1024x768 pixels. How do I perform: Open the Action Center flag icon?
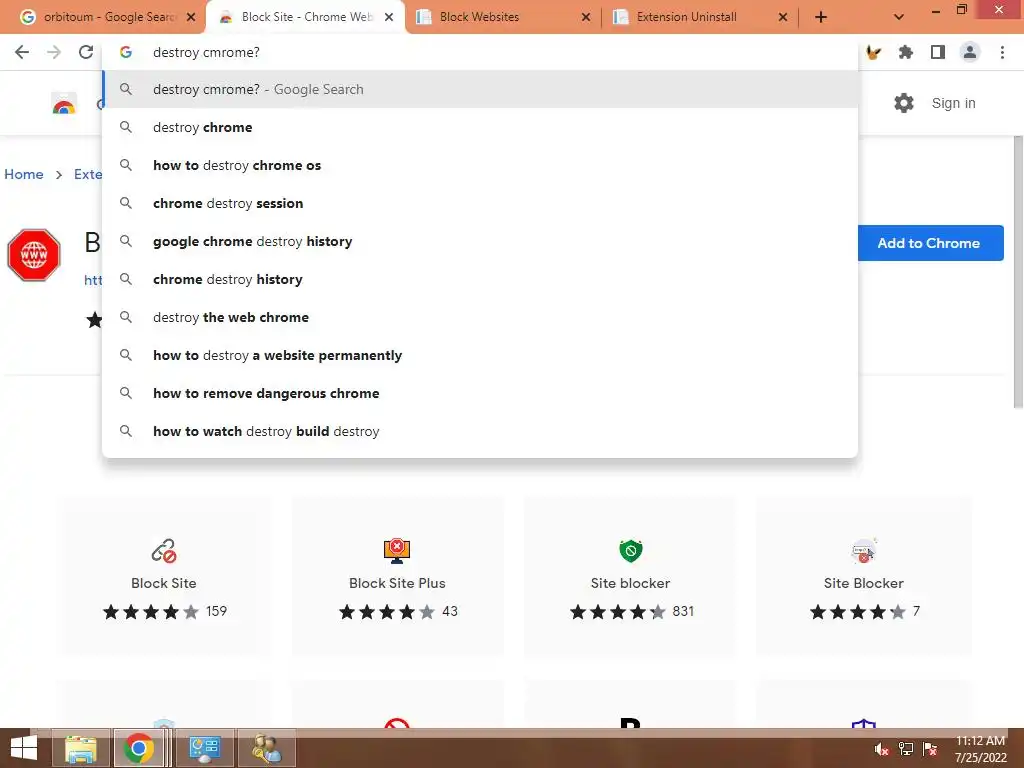[930, 749]
